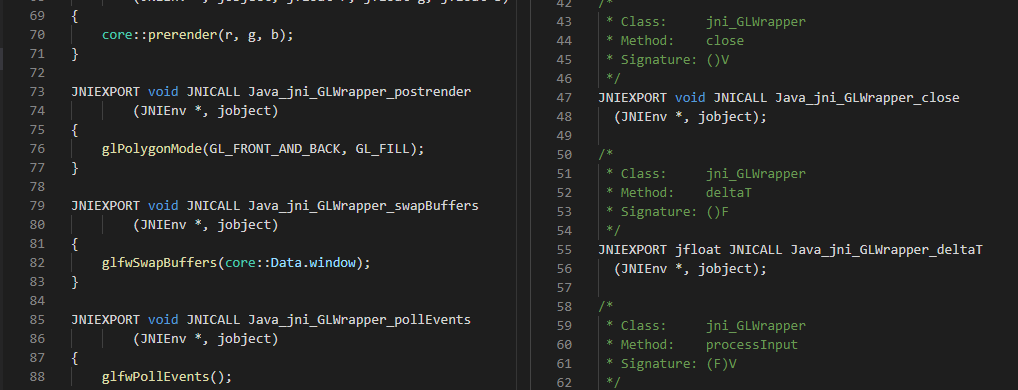Click Data.window argument on line 82
Screen dimensions: 1018x390
(313, 263)
